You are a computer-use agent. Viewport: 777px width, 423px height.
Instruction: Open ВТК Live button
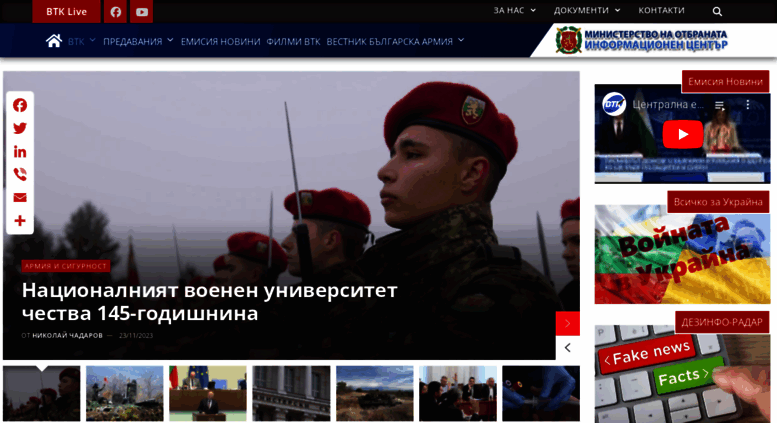coord(66,11)
